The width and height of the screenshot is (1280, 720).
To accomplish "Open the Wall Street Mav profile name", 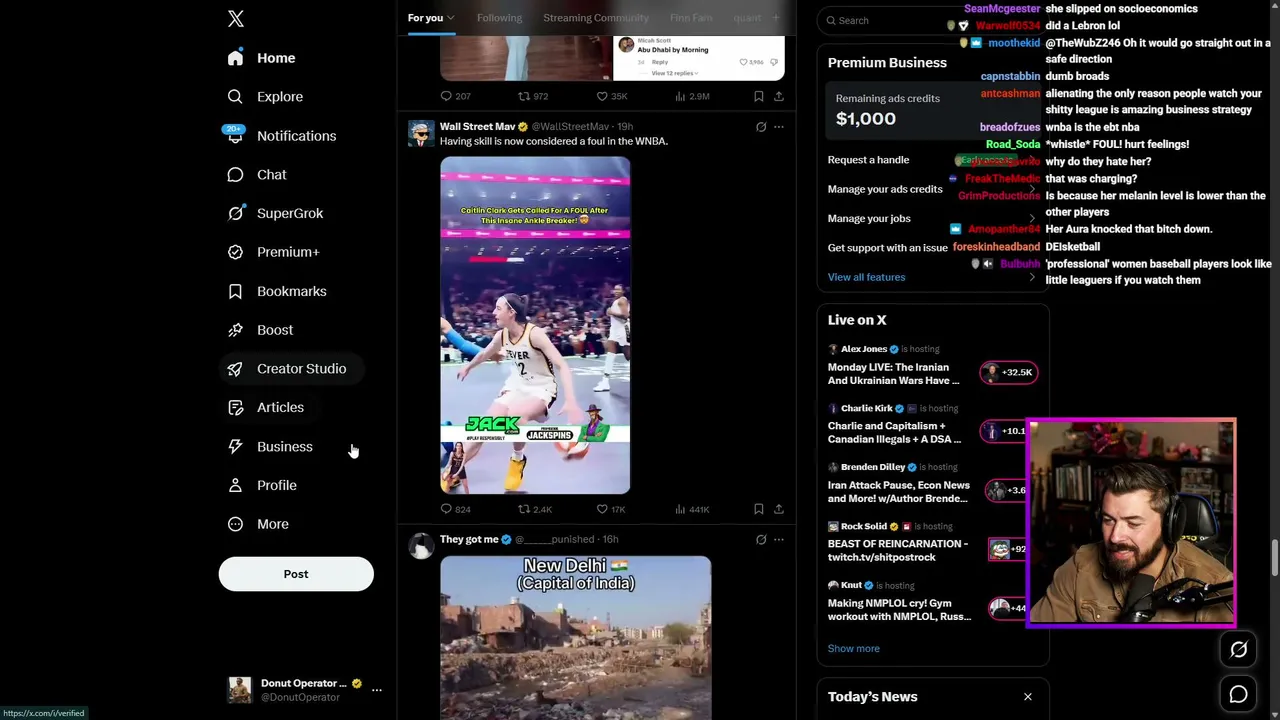I will (477, 127).
